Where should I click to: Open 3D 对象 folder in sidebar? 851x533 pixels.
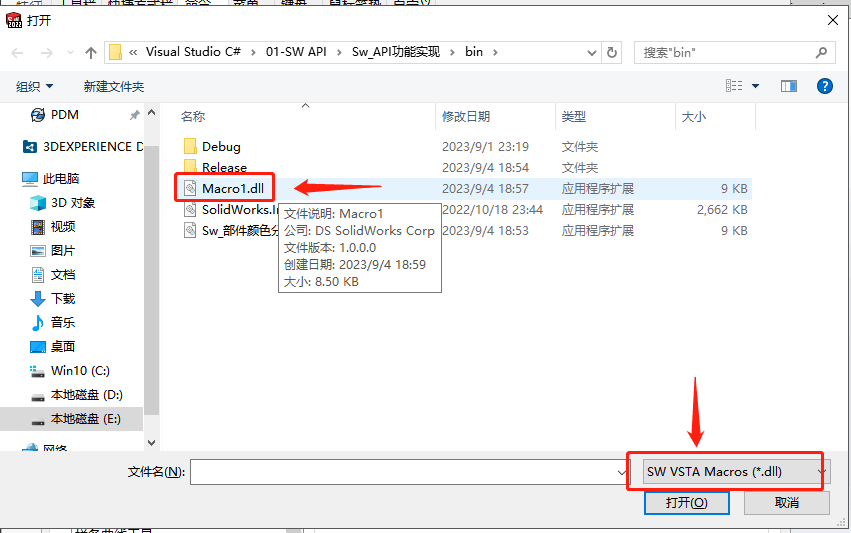tap(62, 202)
